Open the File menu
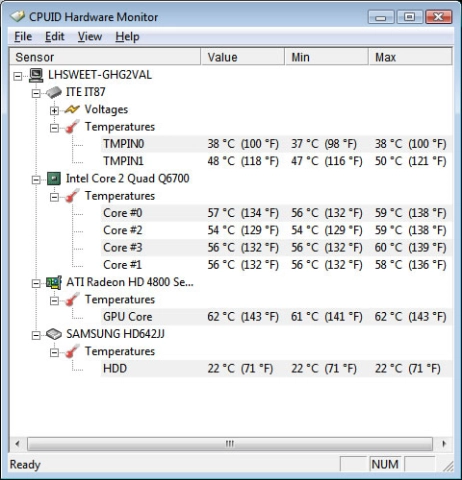This screenshot has height=480, width=462. [x=23, y=36]
